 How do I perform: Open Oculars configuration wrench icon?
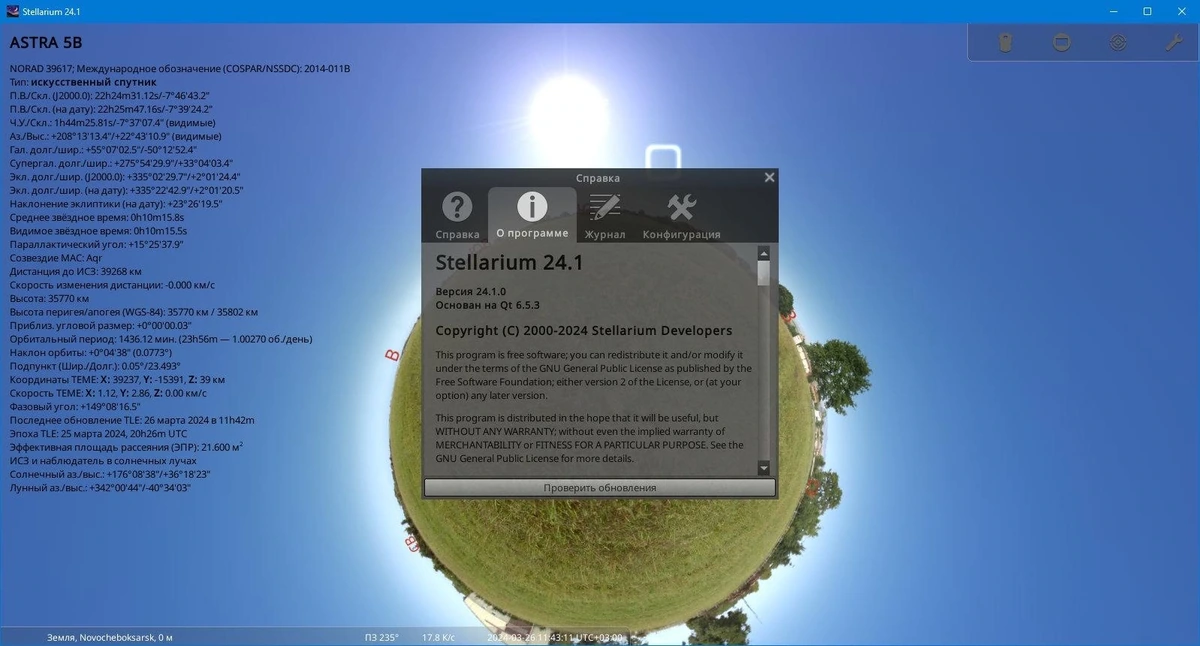point(1174,43)
